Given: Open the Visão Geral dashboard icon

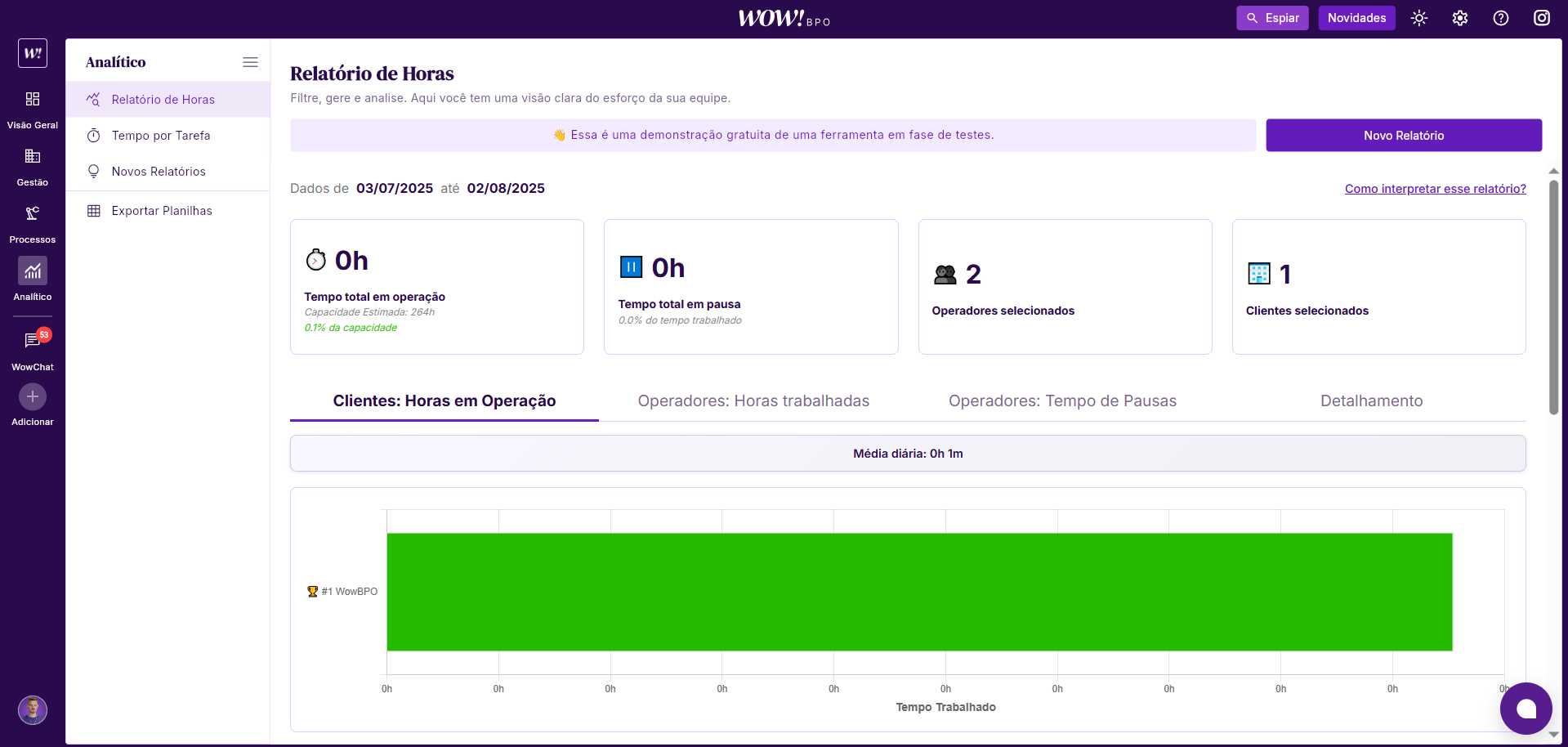Looking at the screenshot, I should [x=33, y=100].
